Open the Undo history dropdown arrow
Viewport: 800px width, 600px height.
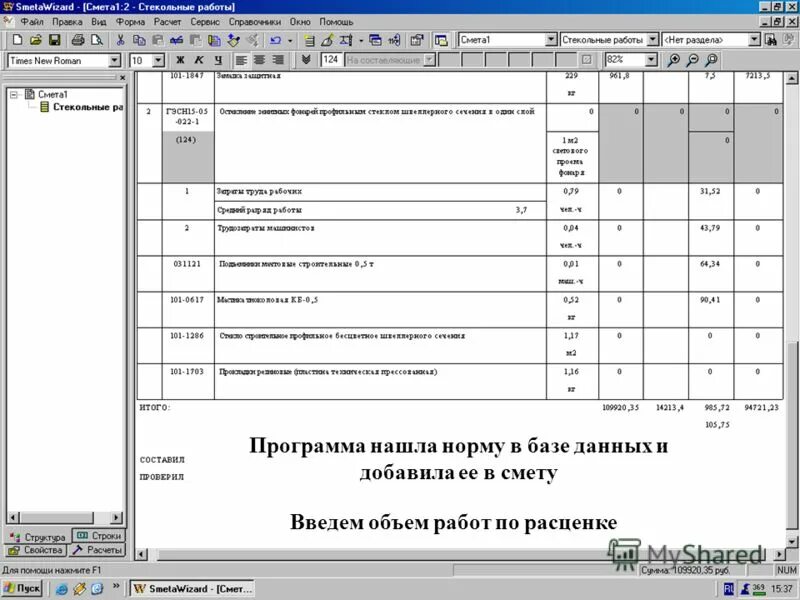tap(290, 40)
